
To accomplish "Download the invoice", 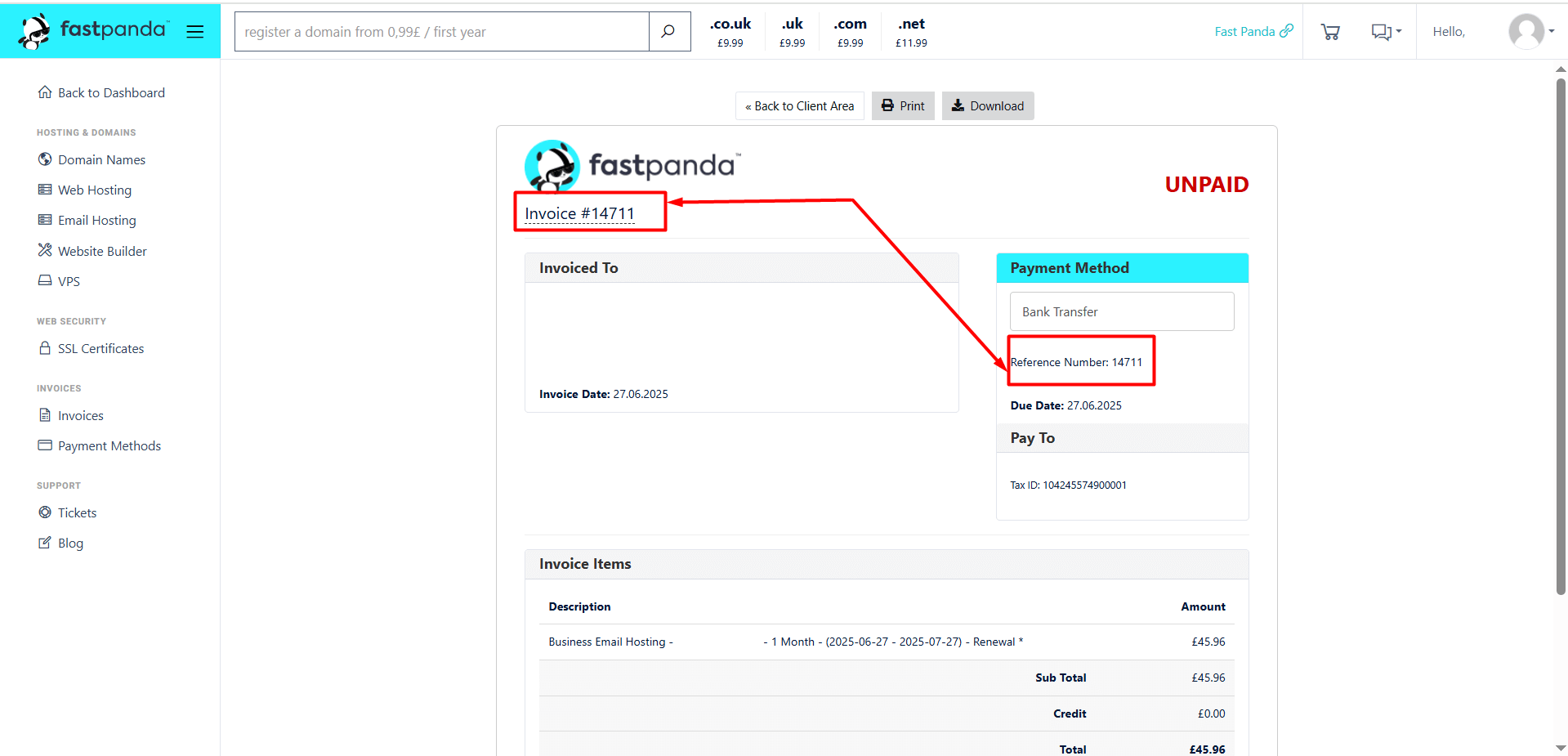I will coord(988,105).
